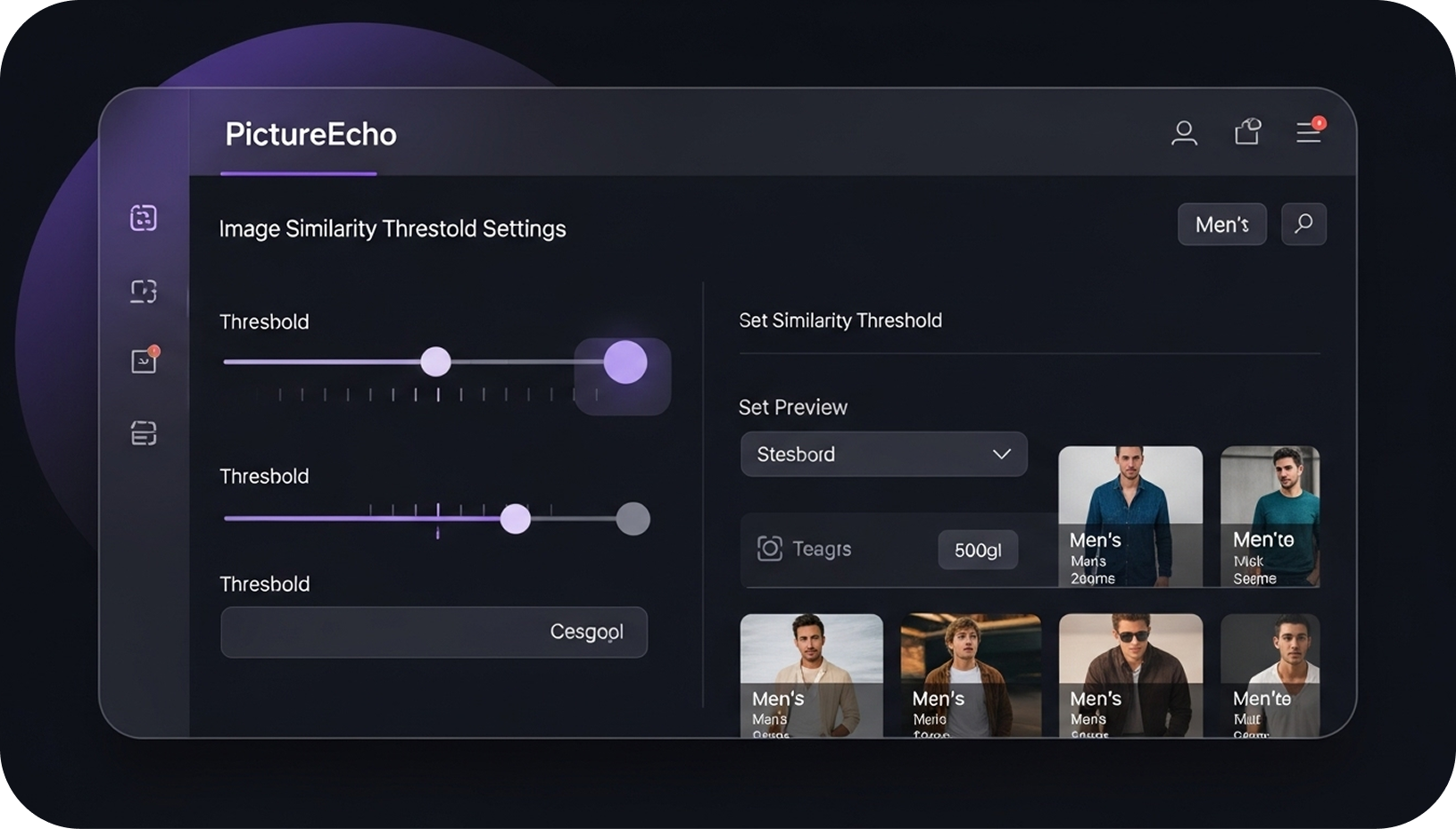The image size is (1456, 829).
Task: Click the 500gl value button
Action: [978, 550]
